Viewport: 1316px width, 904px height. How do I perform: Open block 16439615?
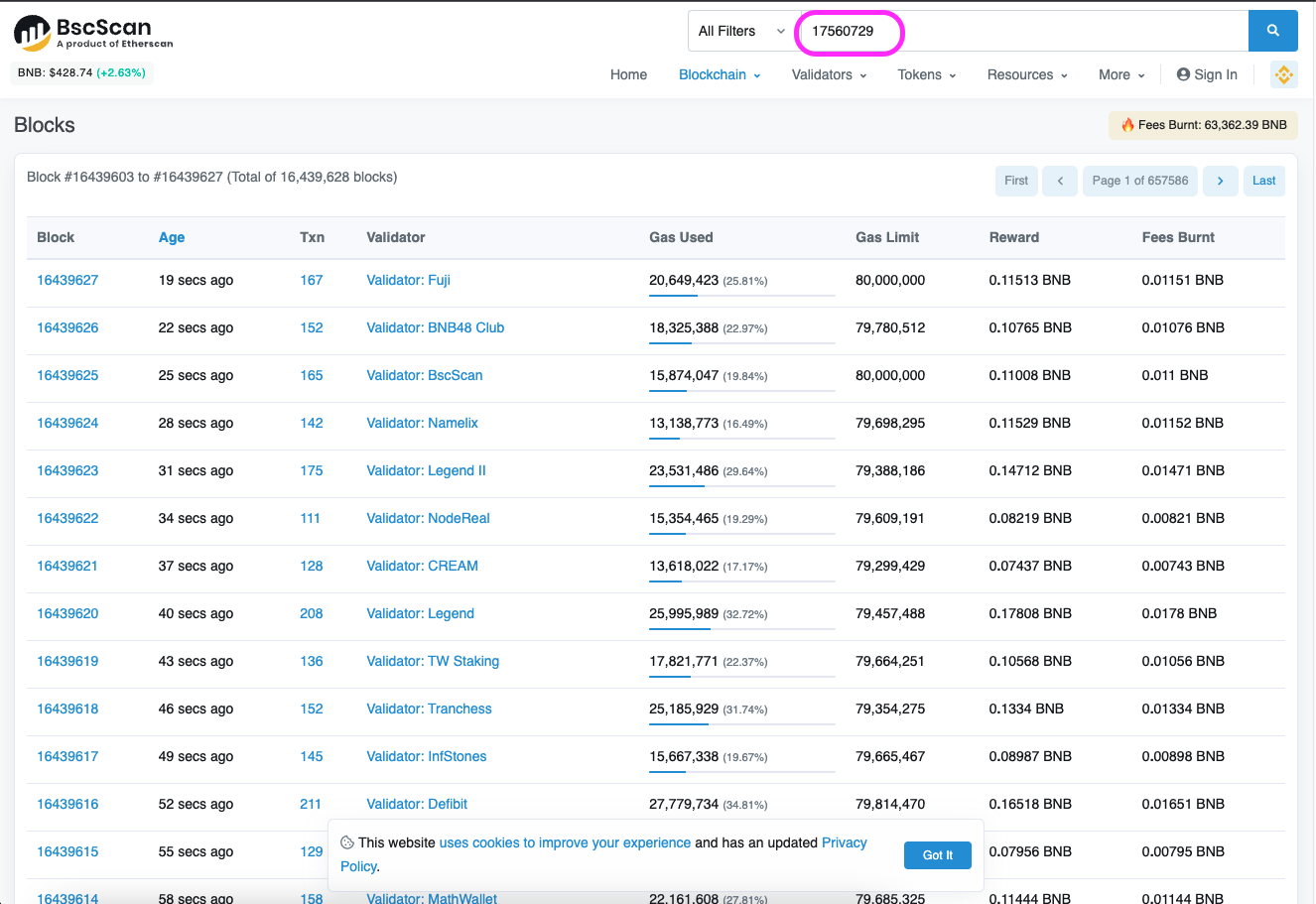(67, 851)
